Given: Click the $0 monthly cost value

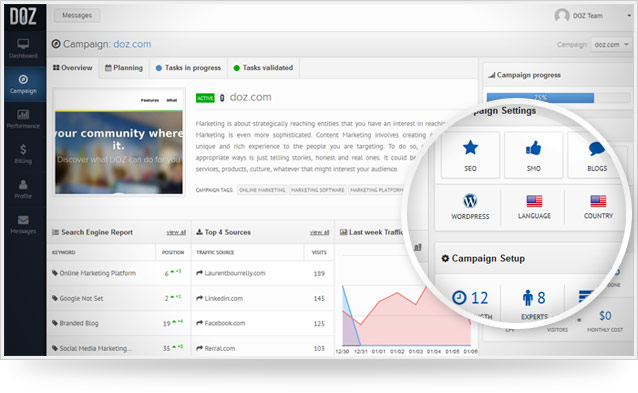Looking at the screenshot, I should click(605, 316).
